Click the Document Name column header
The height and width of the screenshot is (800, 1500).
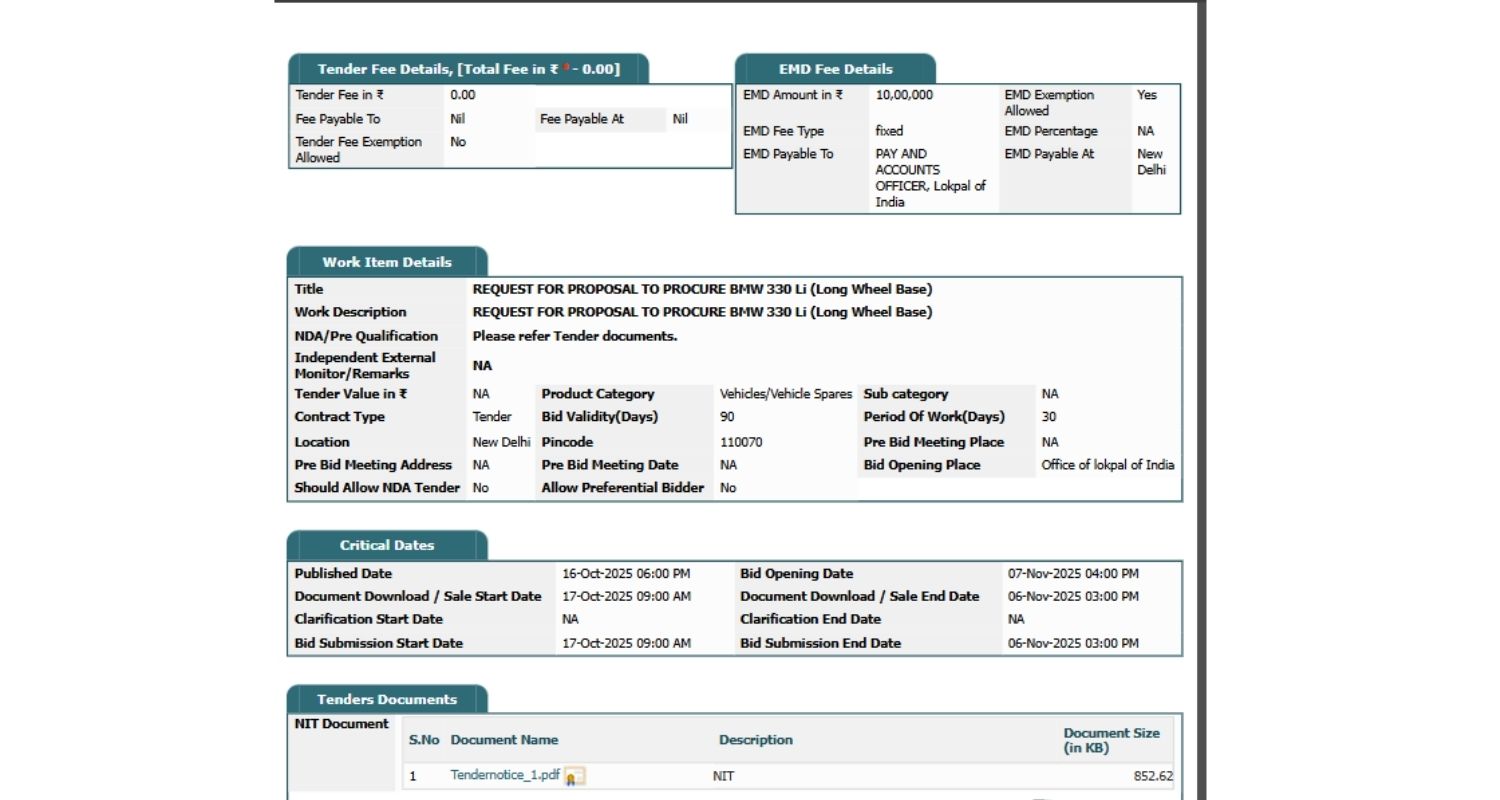(x=504, y=740)
